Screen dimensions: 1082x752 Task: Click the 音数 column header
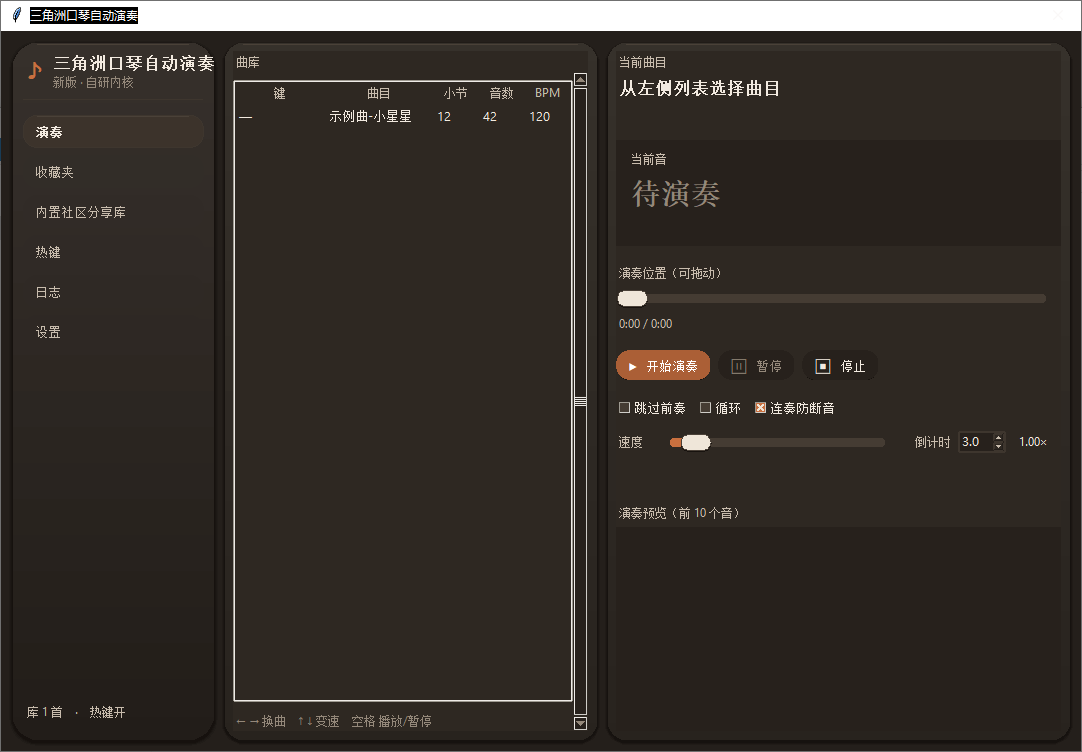pos(501,93)
